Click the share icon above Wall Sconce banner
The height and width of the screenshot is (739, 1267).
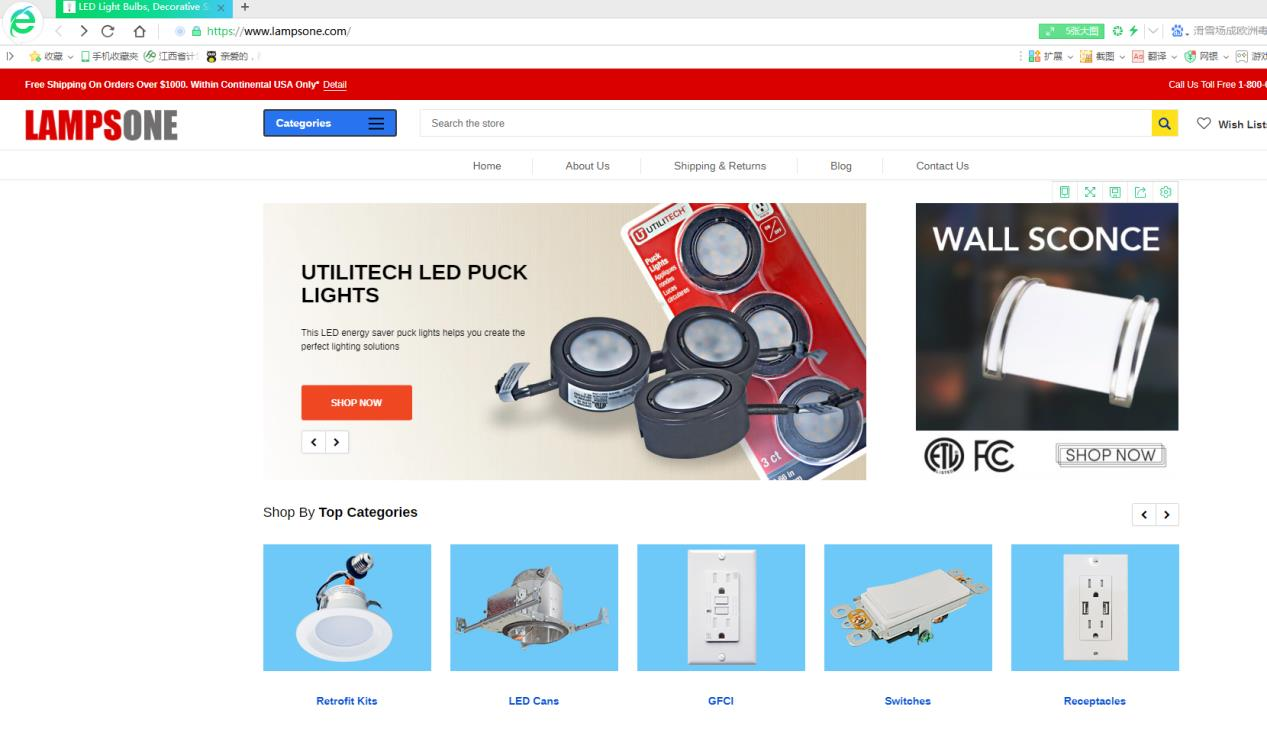click(1140, 192)
